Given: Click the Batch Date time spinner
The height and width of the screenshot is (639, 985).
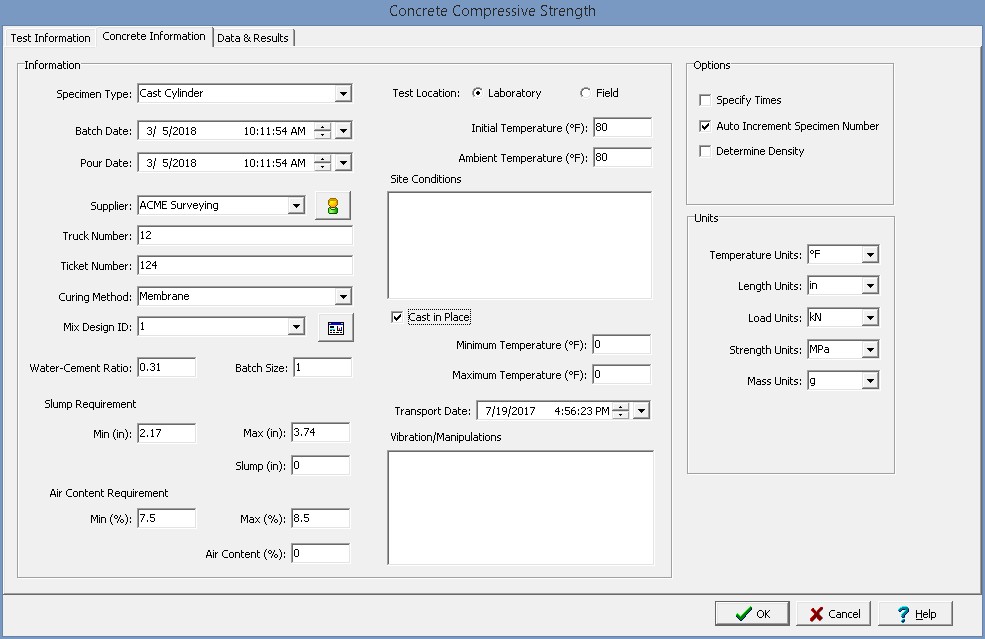Looking at the screenshot, I should pos(322,131).
